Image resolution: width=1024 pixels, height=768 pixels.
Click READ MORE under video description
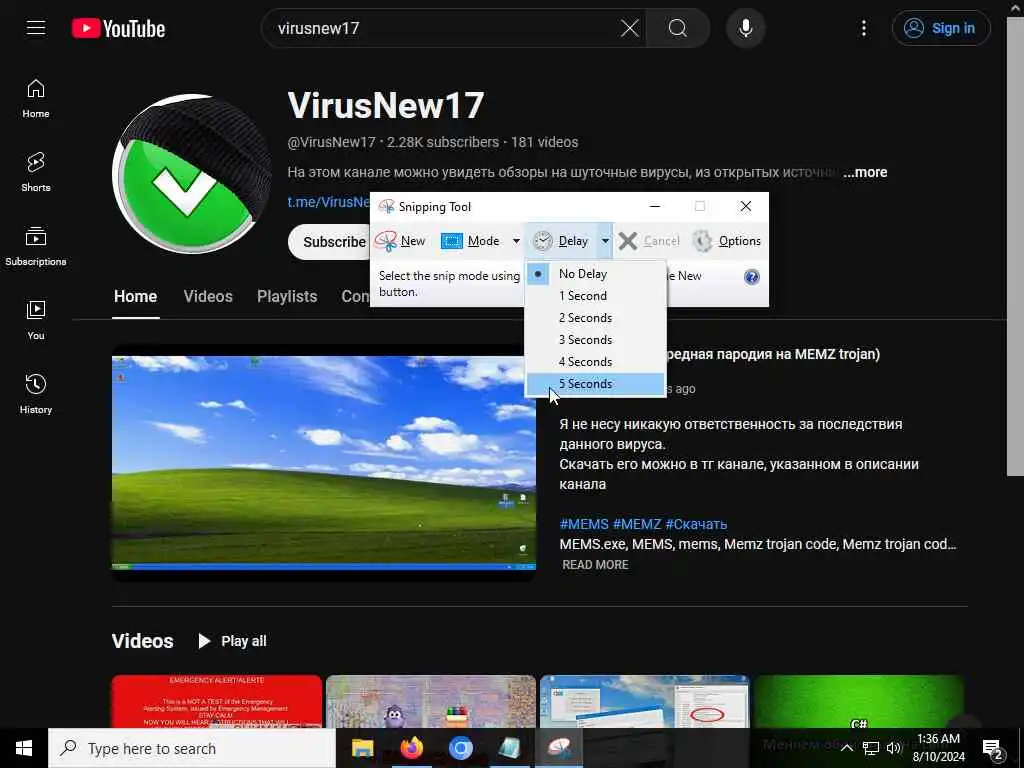[595, 565]
